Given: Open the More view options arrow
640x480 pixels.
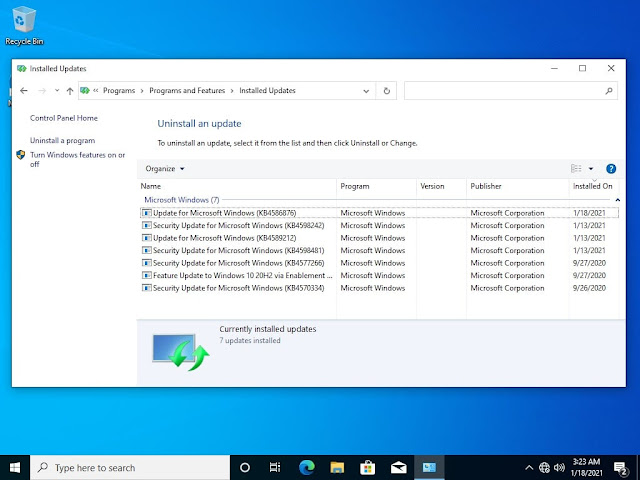Looking at the screenshot, I should (x=591, y=169).
